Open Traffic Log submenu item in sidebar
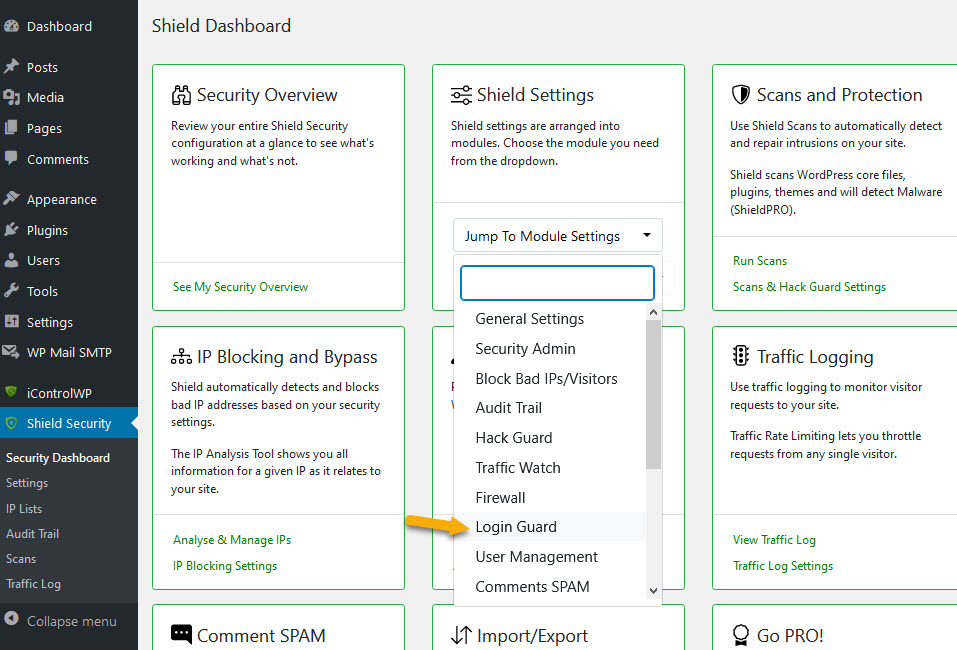The width and height of the screenshot is (957, 650). coord(33,584)
